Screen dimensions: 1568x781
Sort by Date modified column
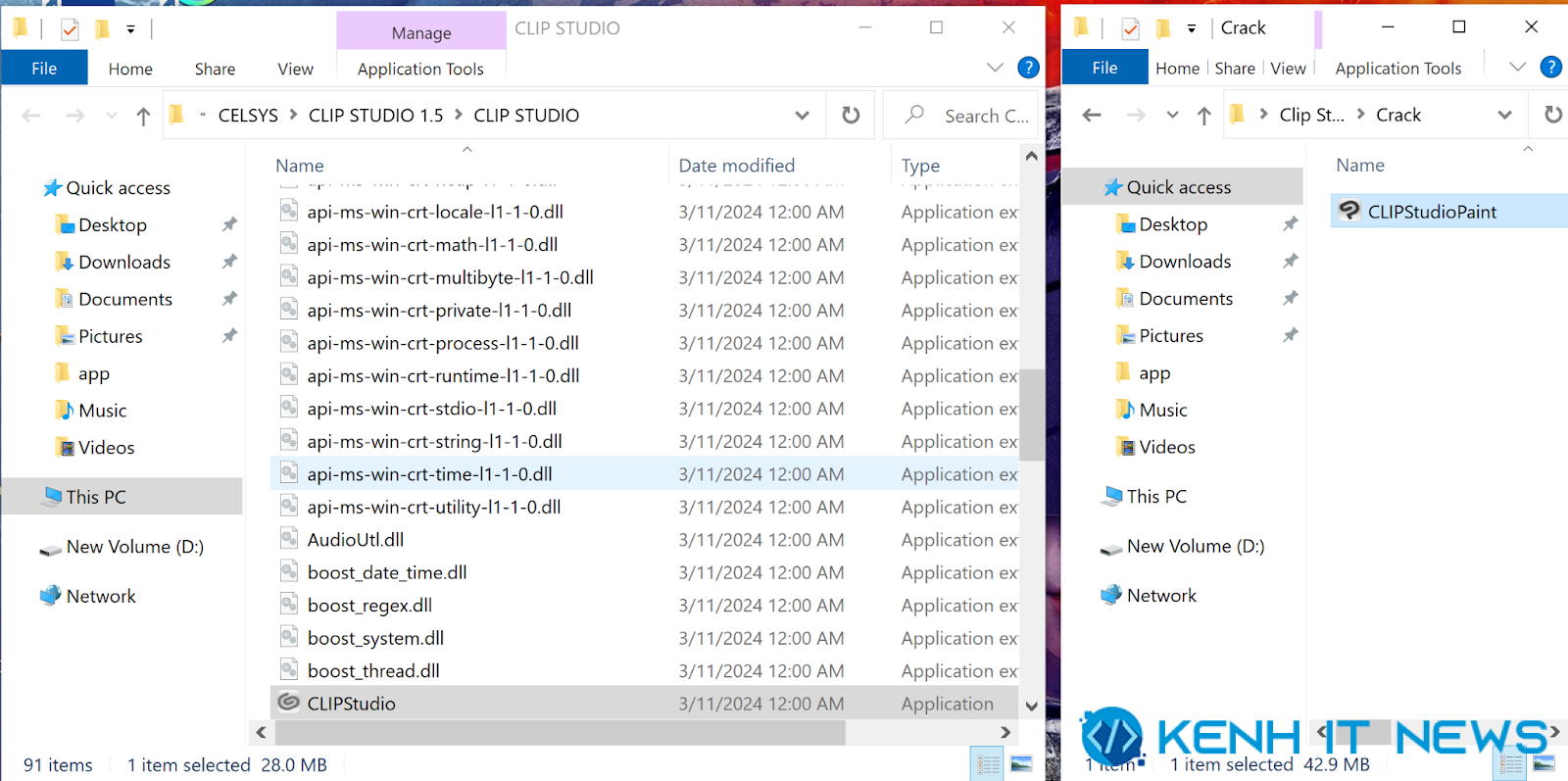click(x=736, y=166)
